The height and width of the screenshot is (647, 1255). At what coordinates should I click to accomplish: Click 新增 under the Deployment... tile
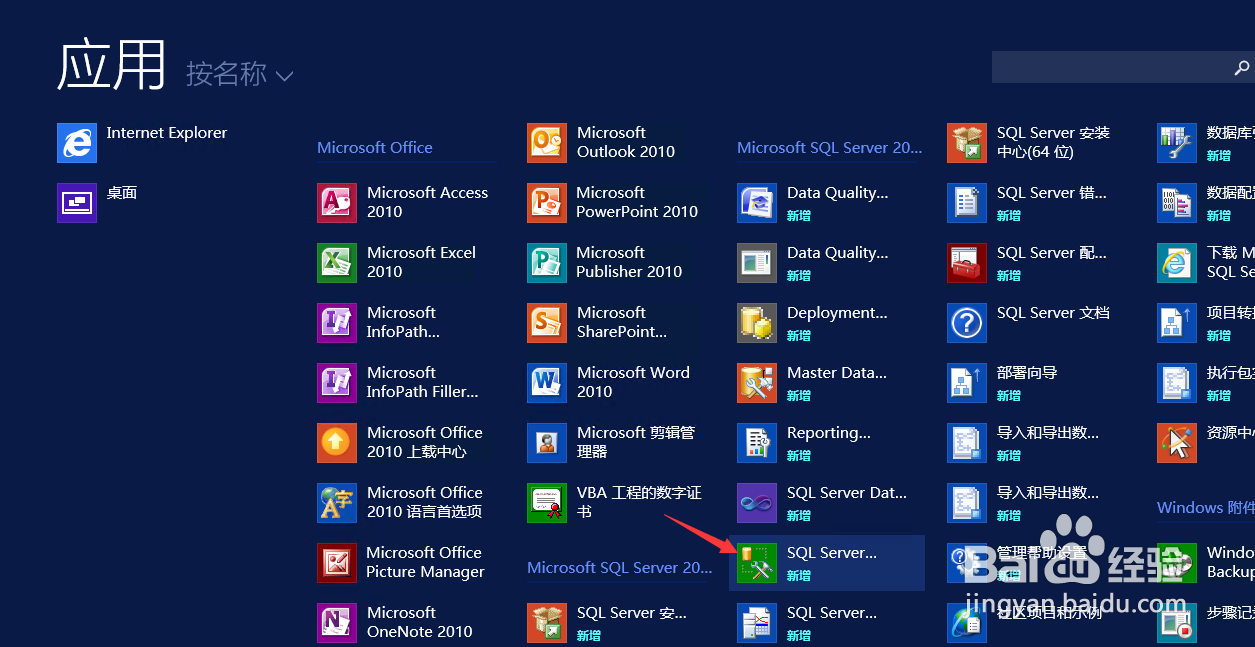799,336
